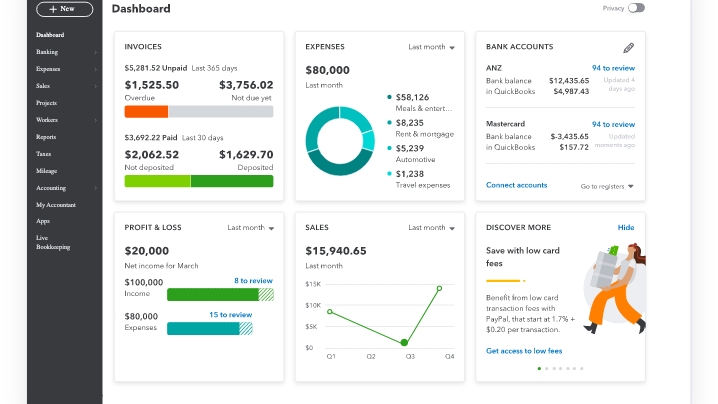Click the pencil edit icon in Bank Accounts

coord(628,47)
